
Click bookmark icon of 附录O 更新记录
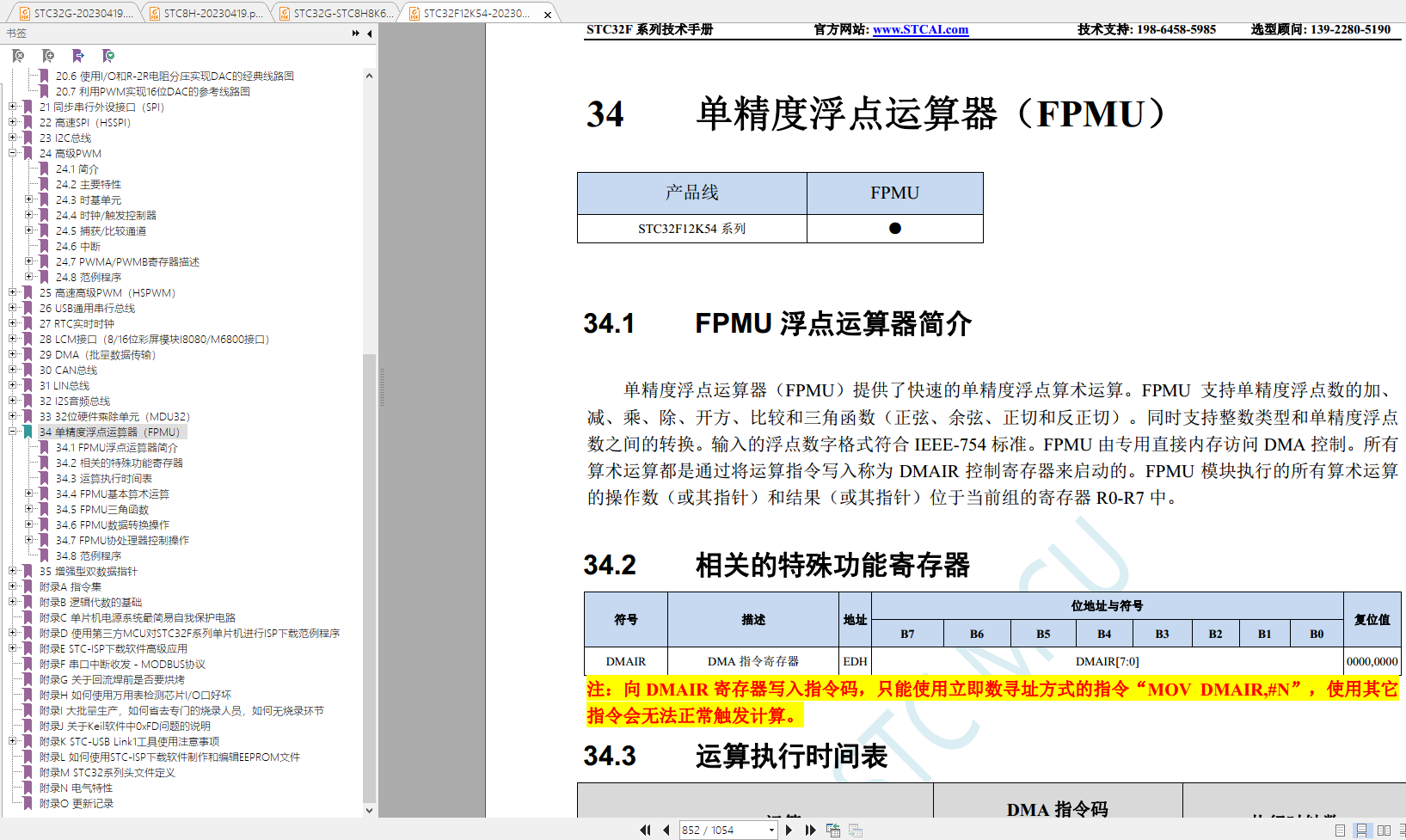(28, 803)
